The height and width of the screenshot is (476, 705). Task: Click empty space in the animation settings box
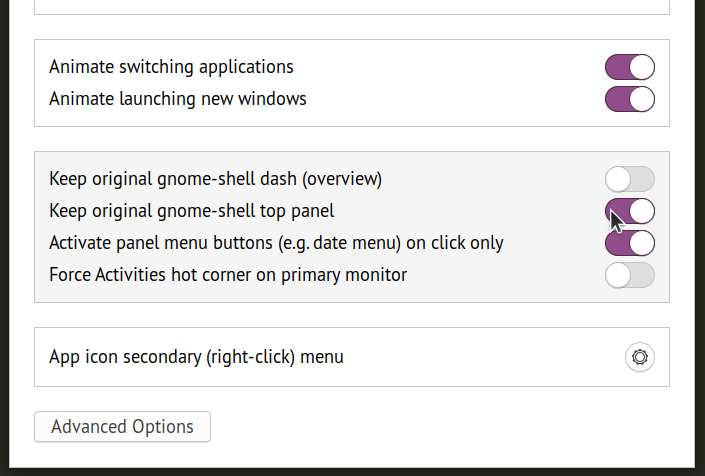450,83
